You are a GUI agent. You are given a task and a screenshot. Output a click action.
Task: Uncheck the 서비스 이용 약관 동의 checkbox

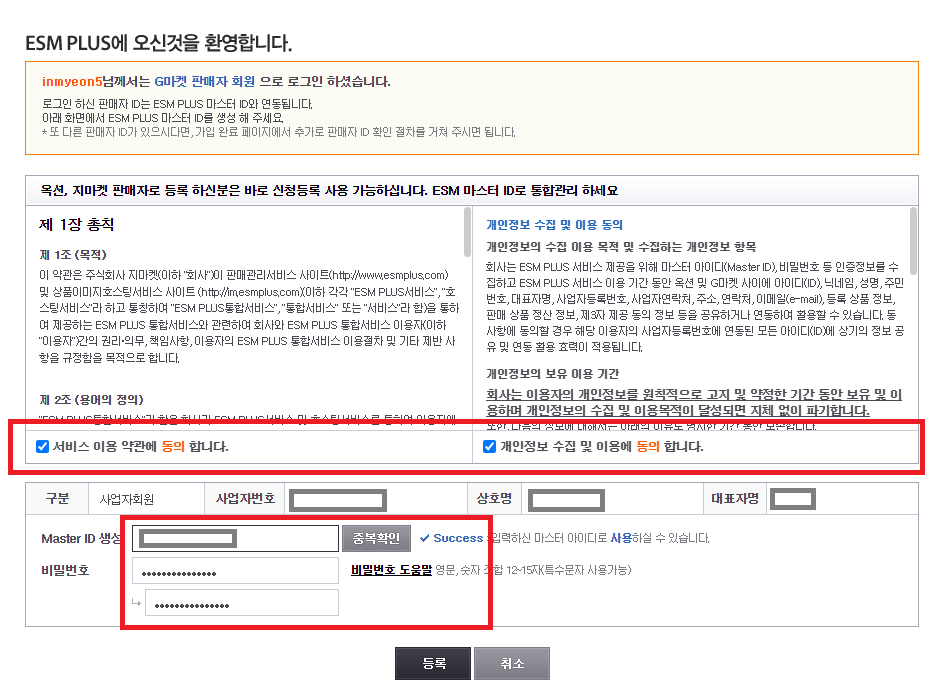tap(42, 447)
